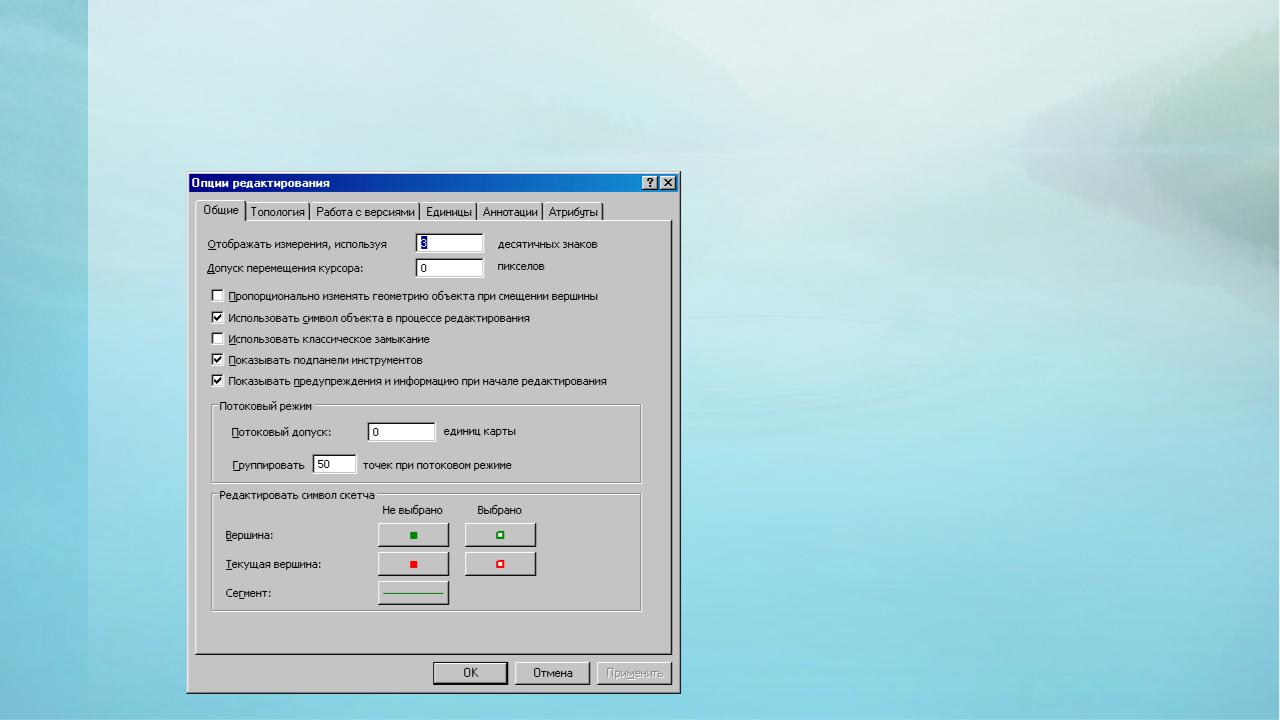
Task: Open unselected Вершина green symbol swatch
Action: 413,535
